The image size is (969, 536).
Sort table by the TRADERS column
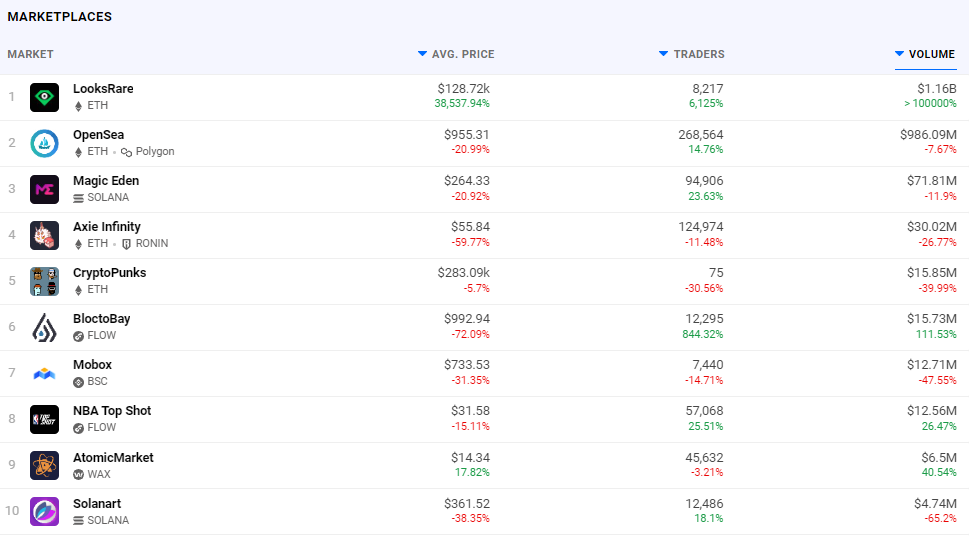click(692, 54)
